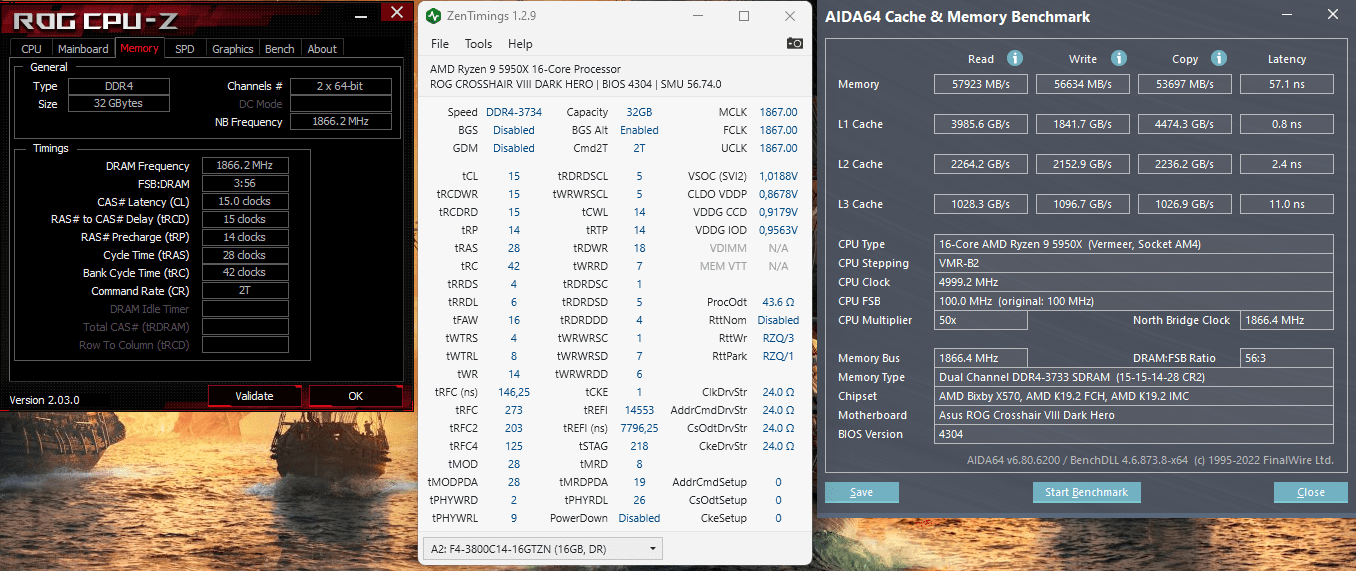Click the CPU Stepping VMR-B2 field
Screen dimensions: 1356x571
tap(1134, 263)
